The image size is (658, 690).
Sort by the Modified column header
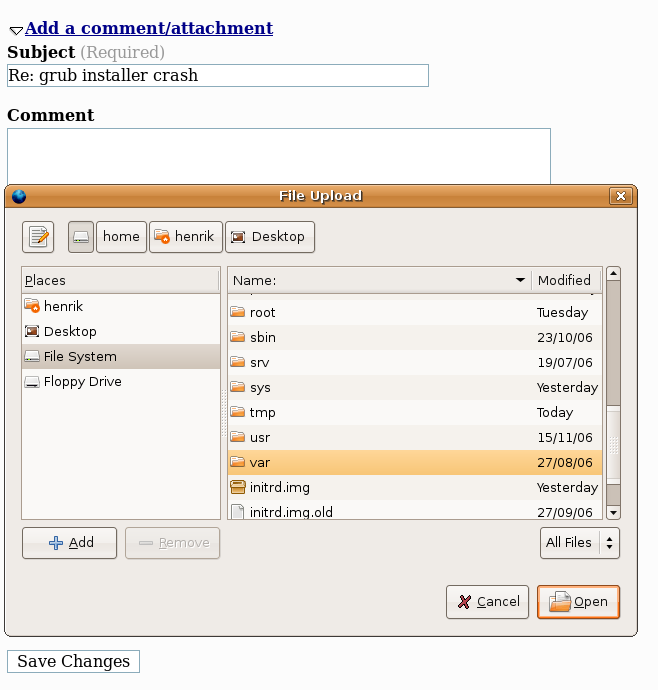pos(565,280)
